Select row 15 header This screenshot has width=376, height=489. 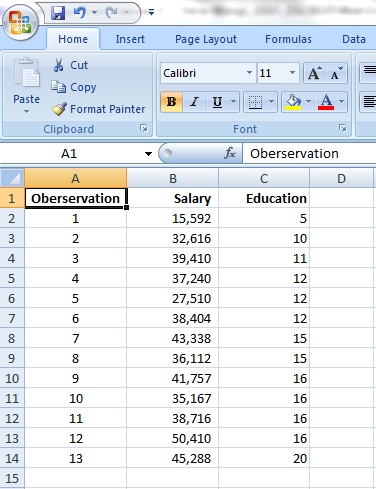[12, 478]
